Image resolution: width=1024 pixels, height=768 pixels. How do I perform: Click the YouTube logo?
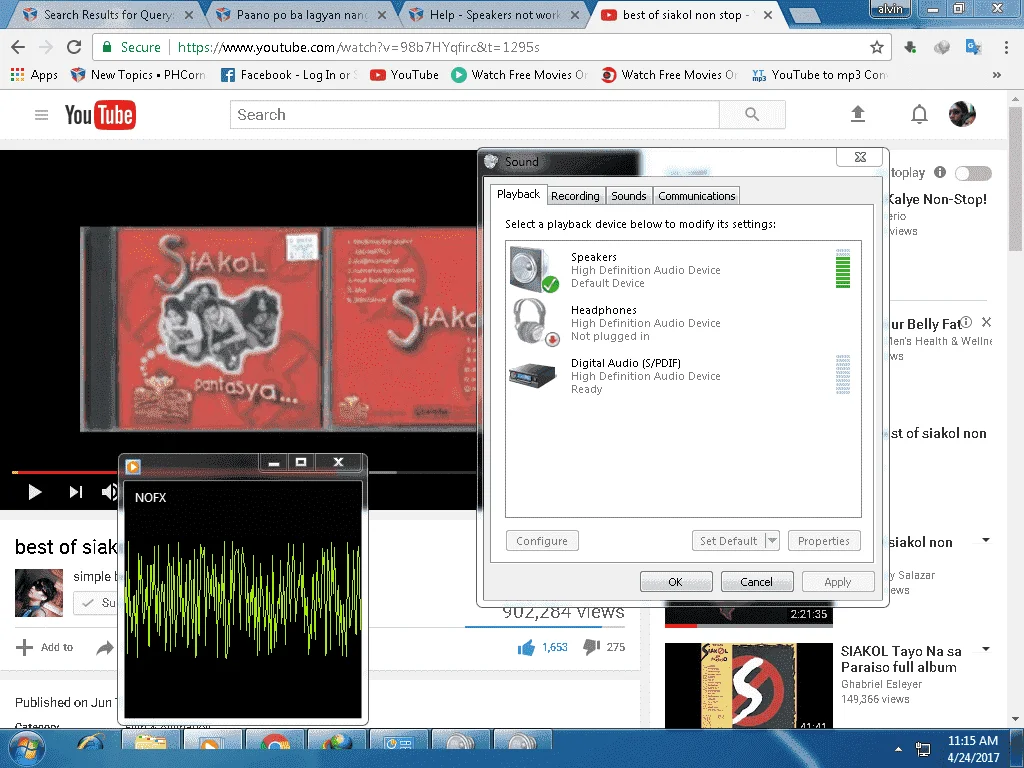pyautogui.click(x=100, y=115)
